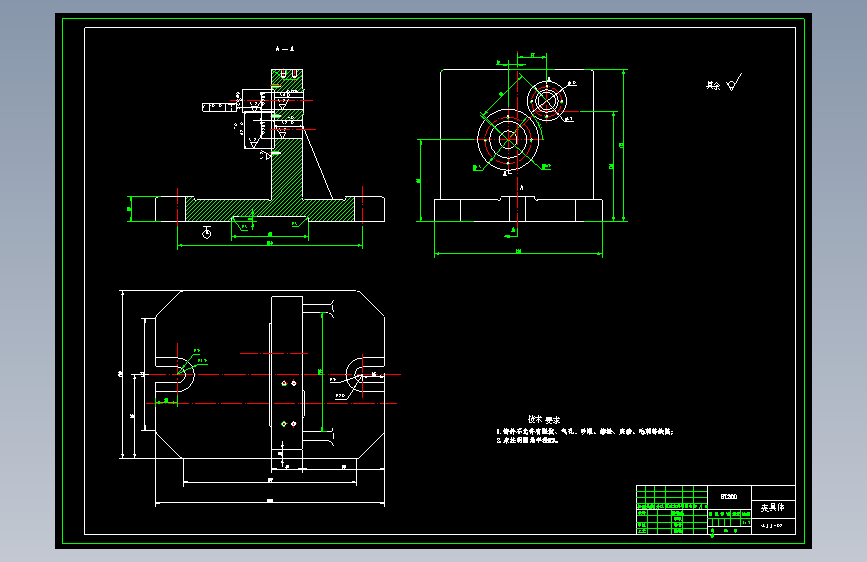Select the first technical requirement line of text
The image size is (867, 562).
[584, 431]
